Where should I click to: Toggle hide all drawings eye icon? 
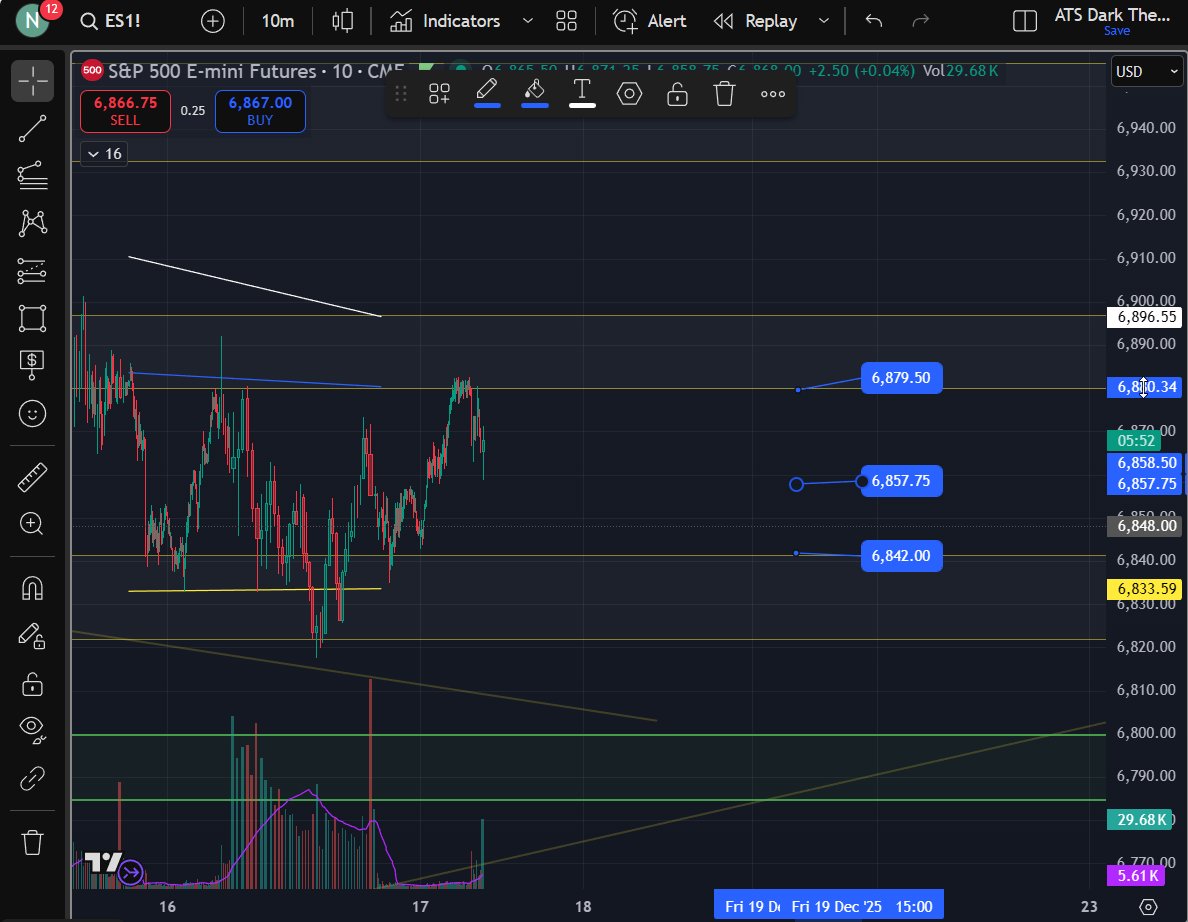pos(32,729)
